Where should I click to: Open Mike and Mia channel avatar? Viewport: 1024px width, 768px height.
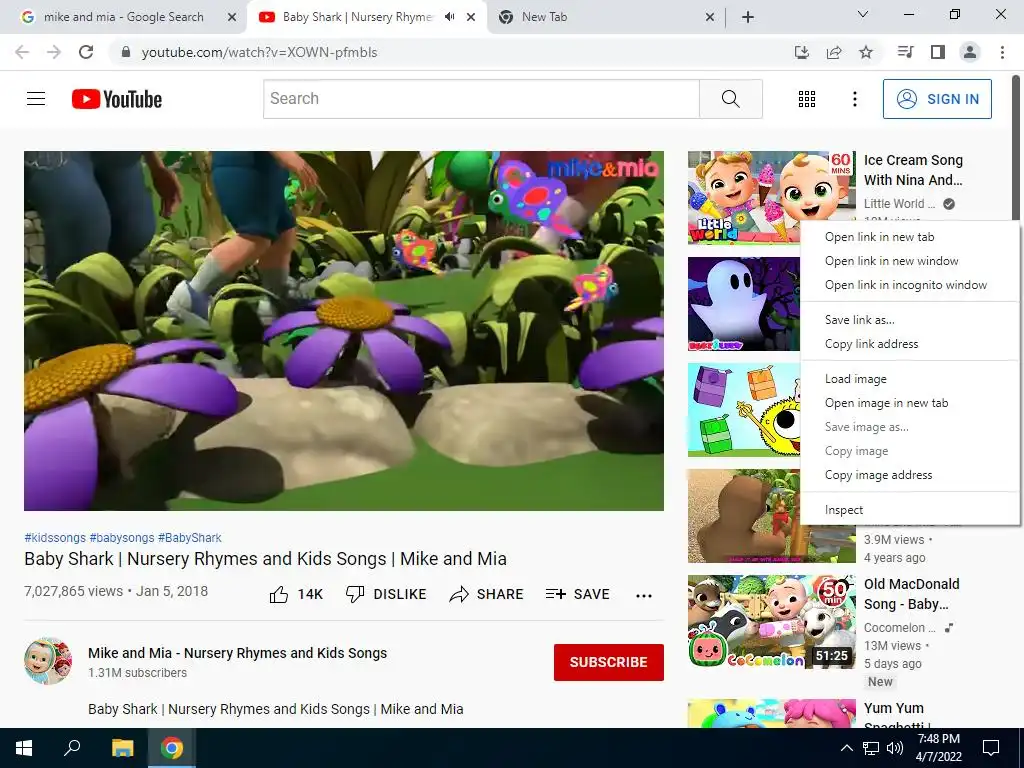pos(48,661)
